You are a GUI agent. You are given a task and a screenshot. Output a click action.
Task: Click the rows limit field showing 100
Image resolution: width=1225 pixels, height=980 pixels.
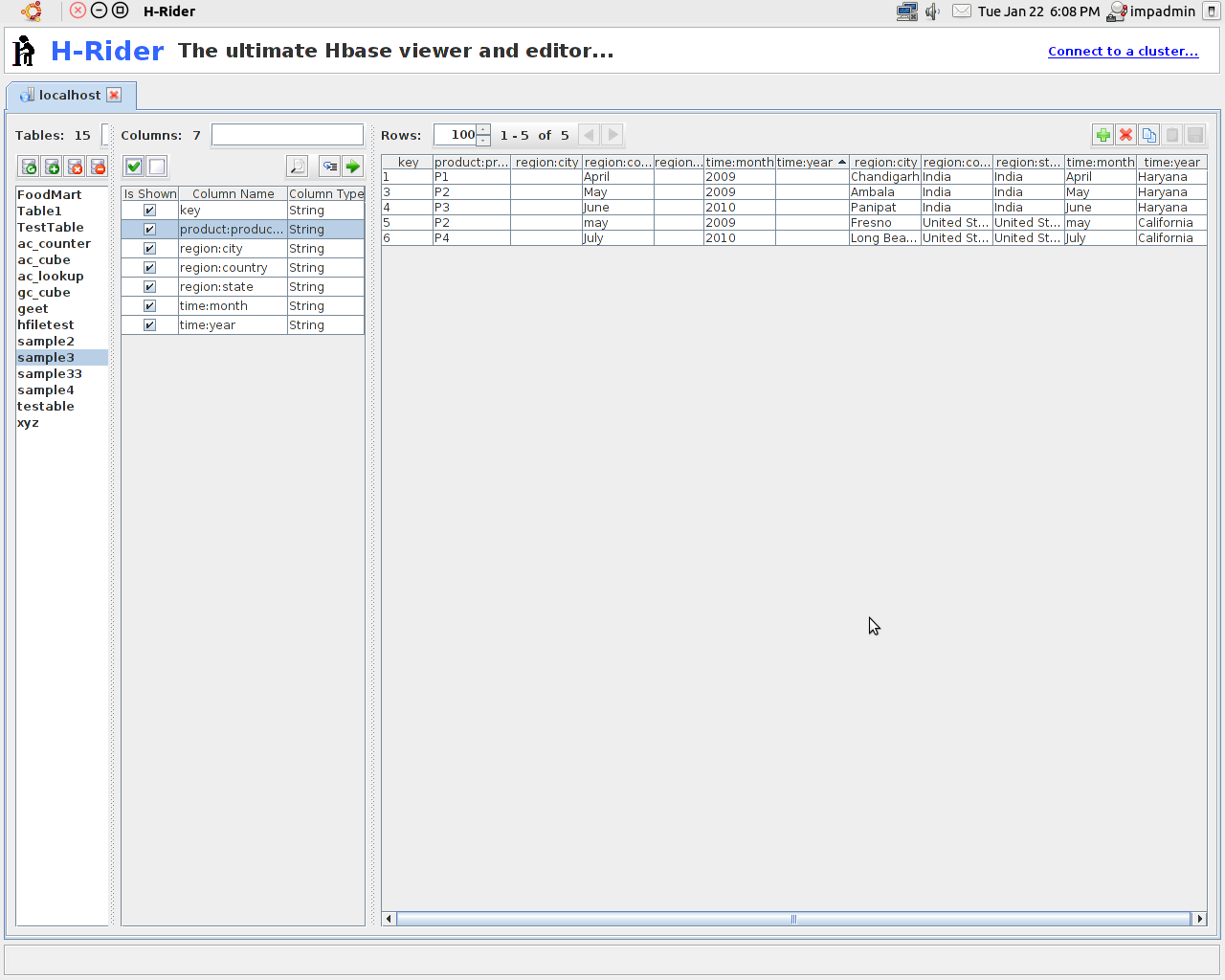(456, 135)
